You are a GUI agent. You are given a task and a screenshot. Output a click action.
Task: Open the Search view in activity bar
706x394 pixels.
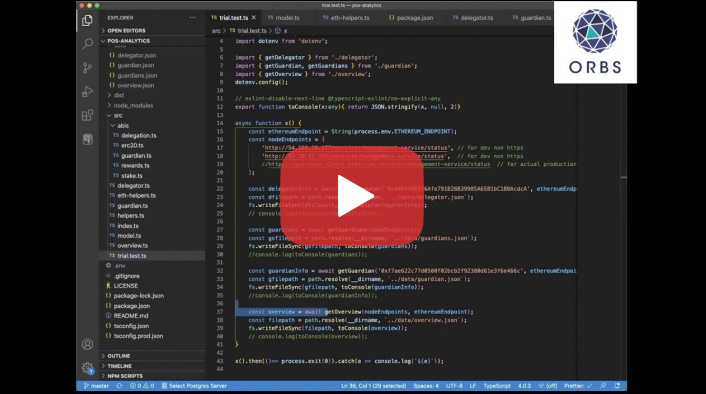(x=87, y=44)
